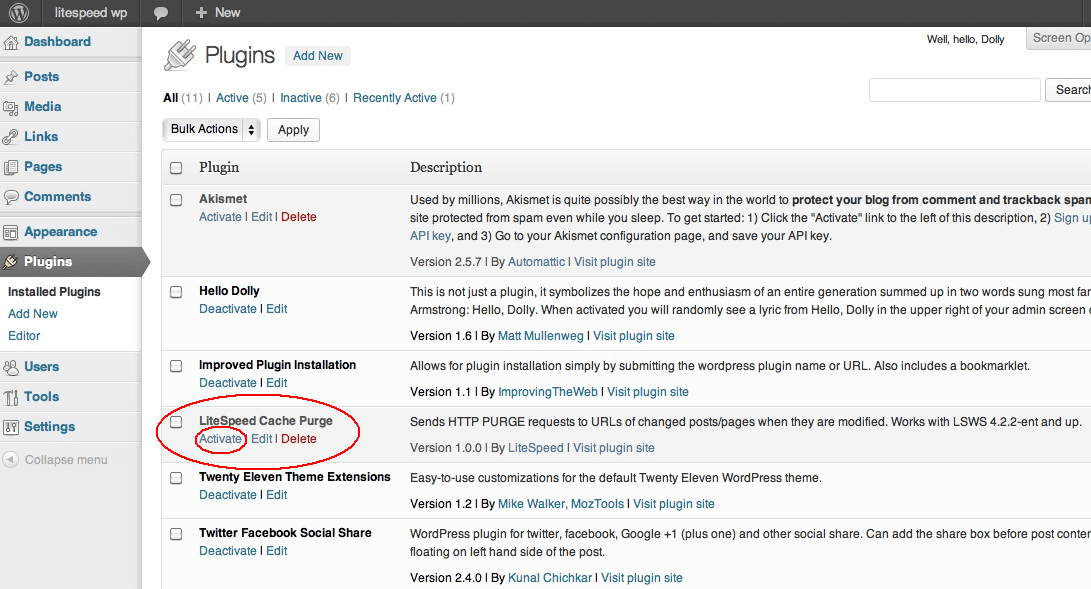Click the Apply button
This screenshot has height=589, width=1091.
293,129
